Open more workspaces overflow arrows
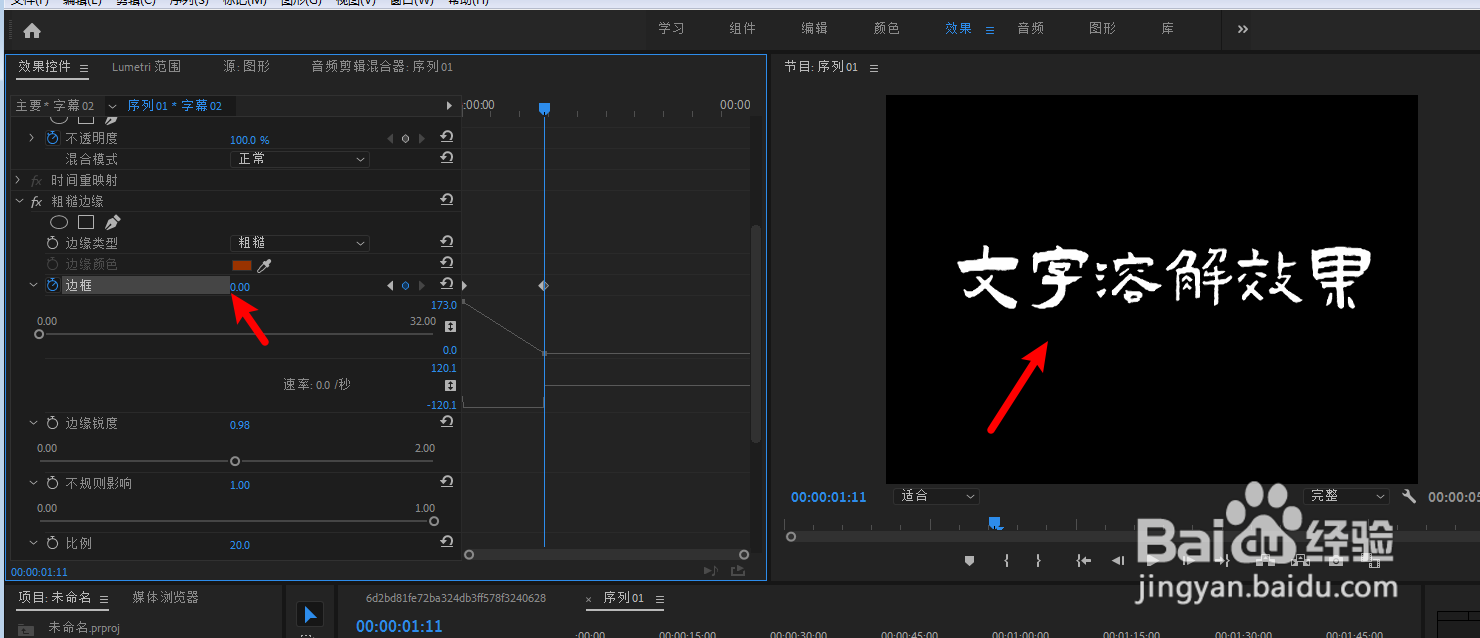 [x=1243, y=29]
